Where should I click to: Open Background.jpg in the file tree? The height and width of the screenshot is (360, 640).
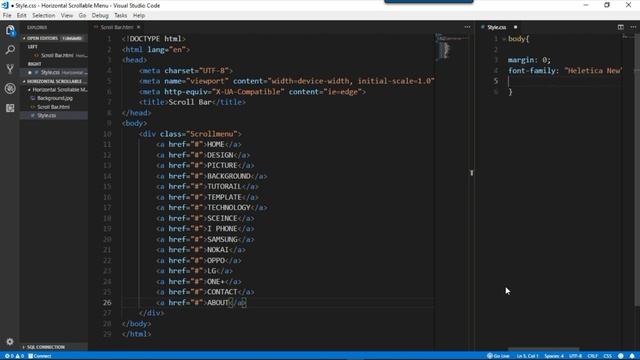[x=54, y=98]
